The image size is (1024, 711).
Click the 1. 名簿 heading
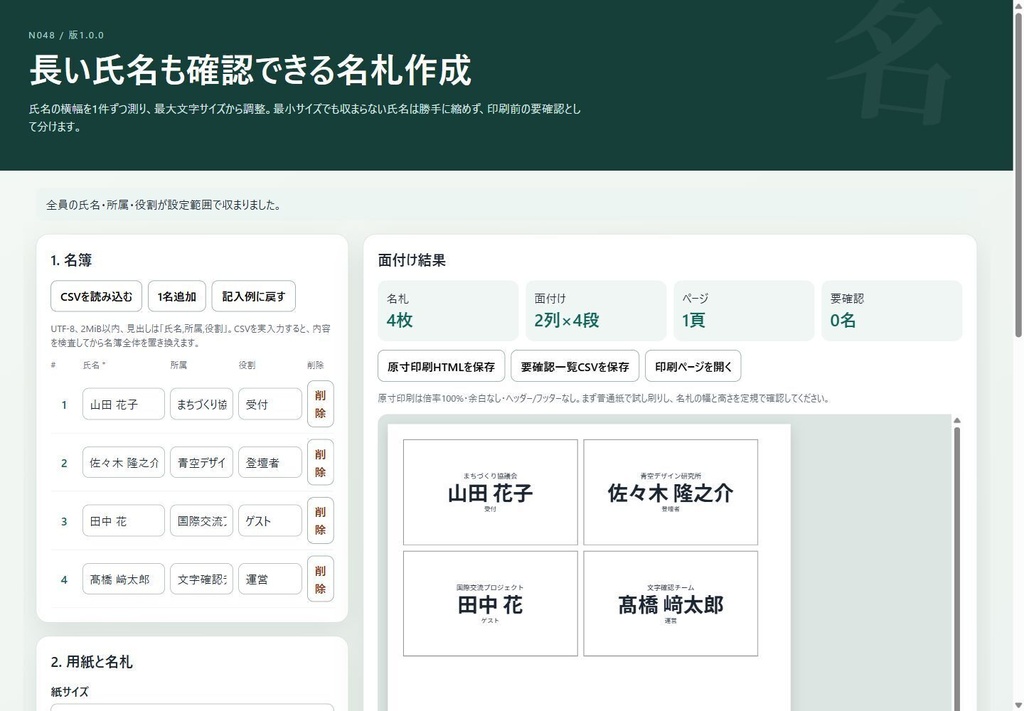71,260
